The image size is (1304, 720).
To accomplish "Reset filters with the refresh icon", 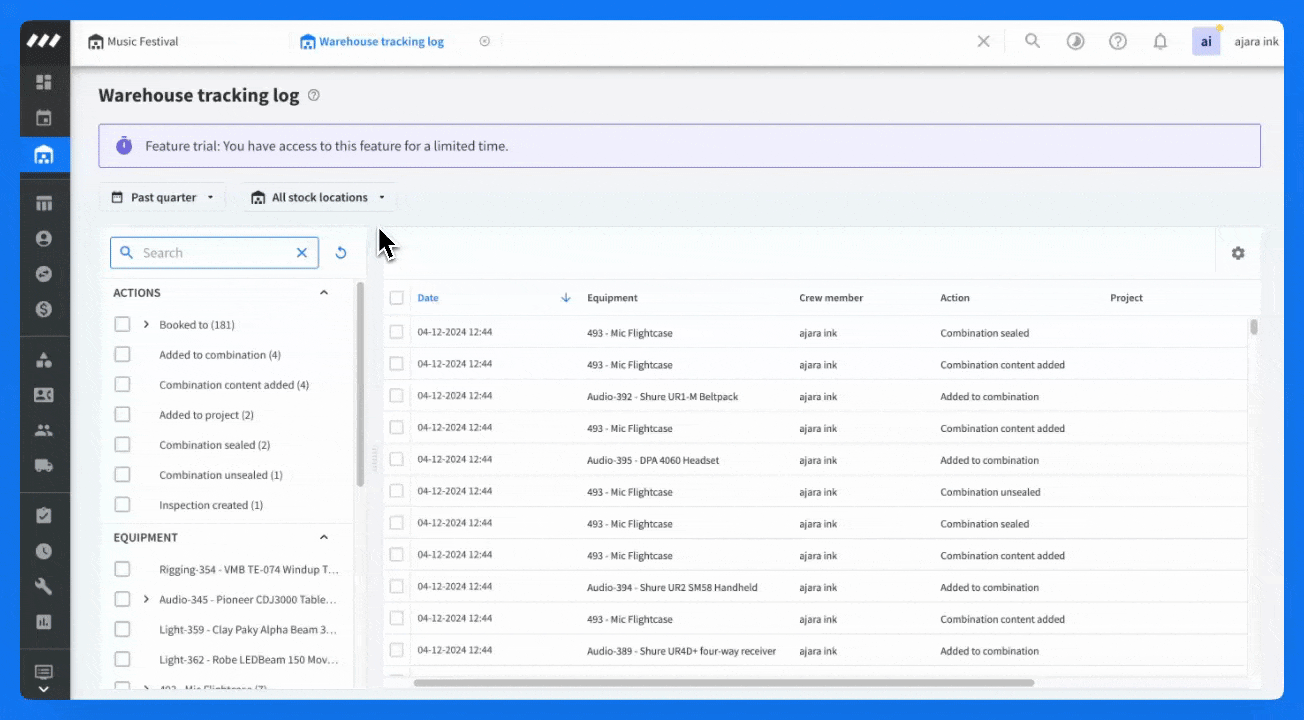I will click(x=341, y=253).
